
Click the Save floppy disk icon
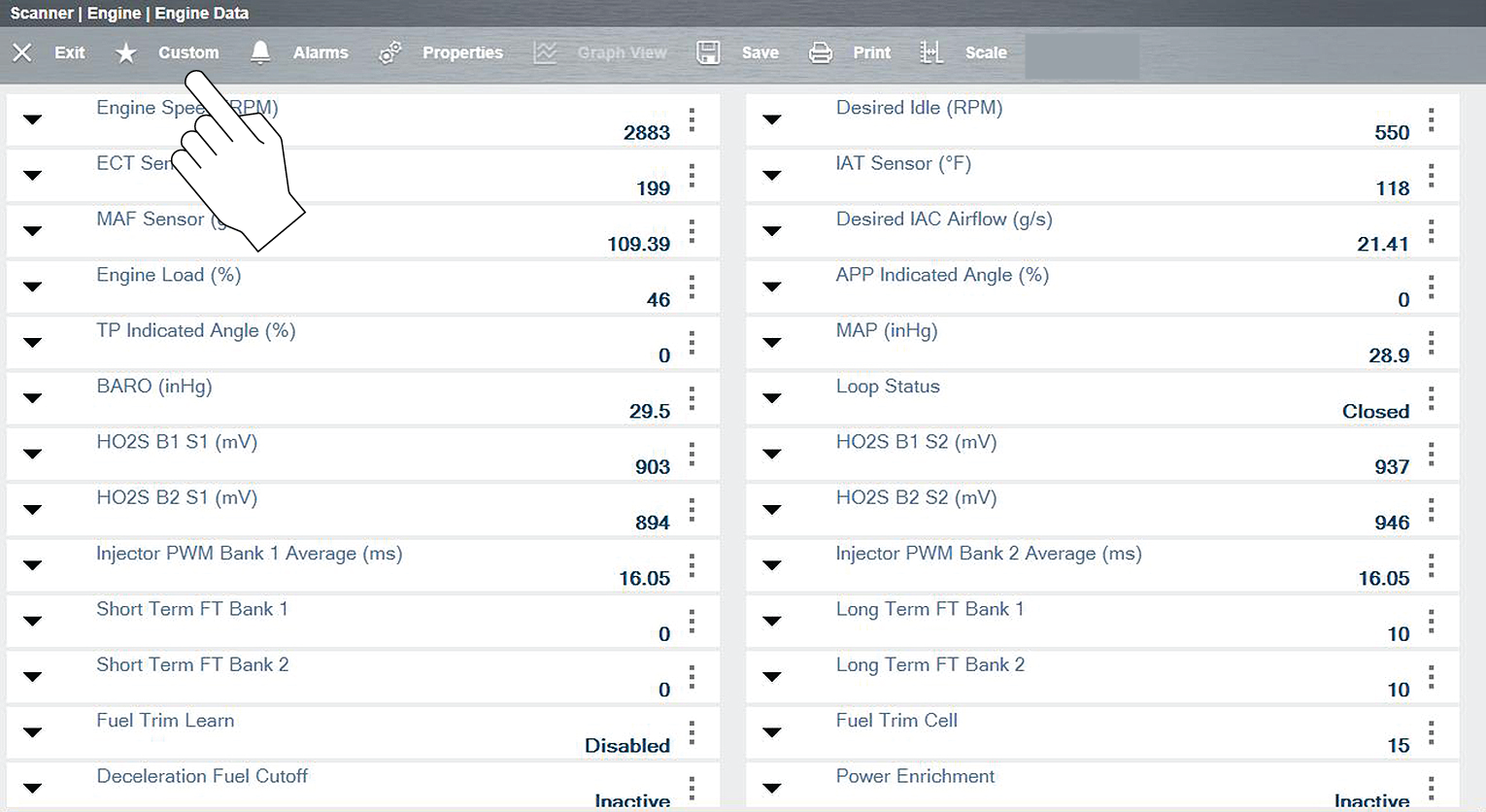[x=708, y=52]
